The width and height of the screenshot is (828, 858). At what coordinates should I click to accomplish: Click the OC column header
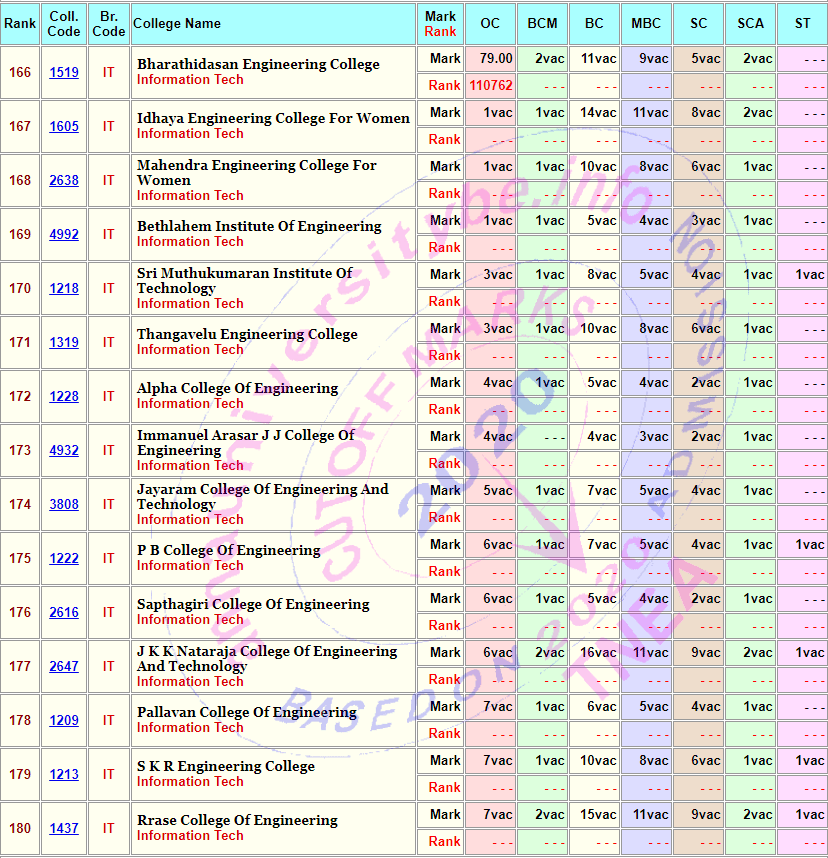click(490, 24)
